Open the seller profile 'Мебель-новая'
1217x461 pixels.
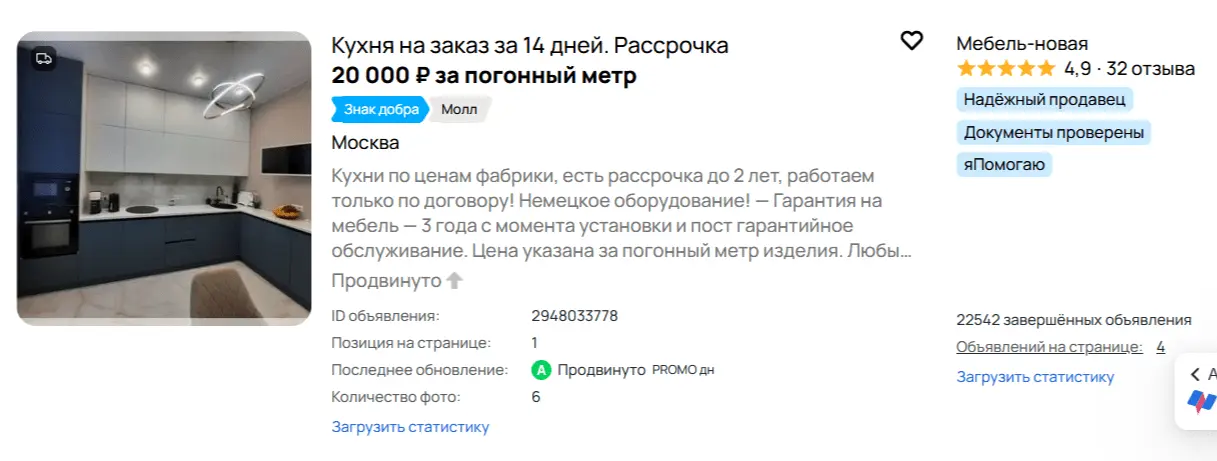point(1022,43)
